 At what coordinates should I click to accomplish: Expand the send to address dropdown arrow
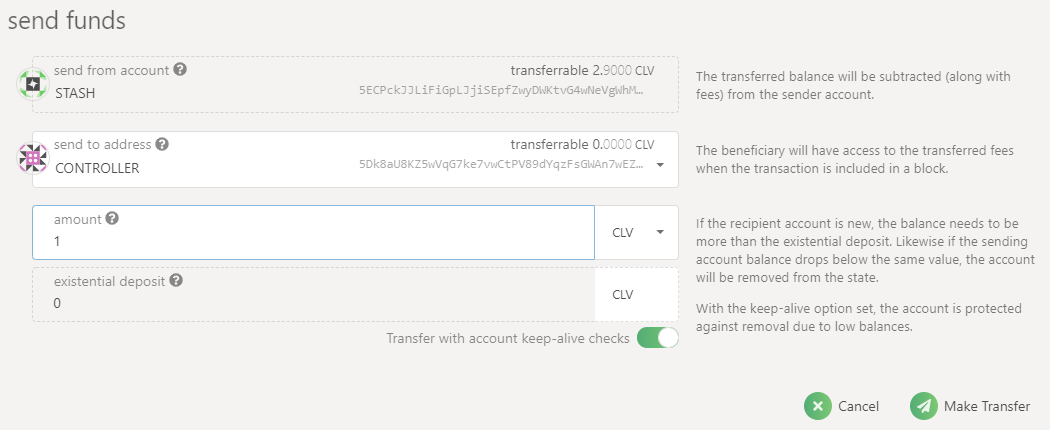pos(660,166)
